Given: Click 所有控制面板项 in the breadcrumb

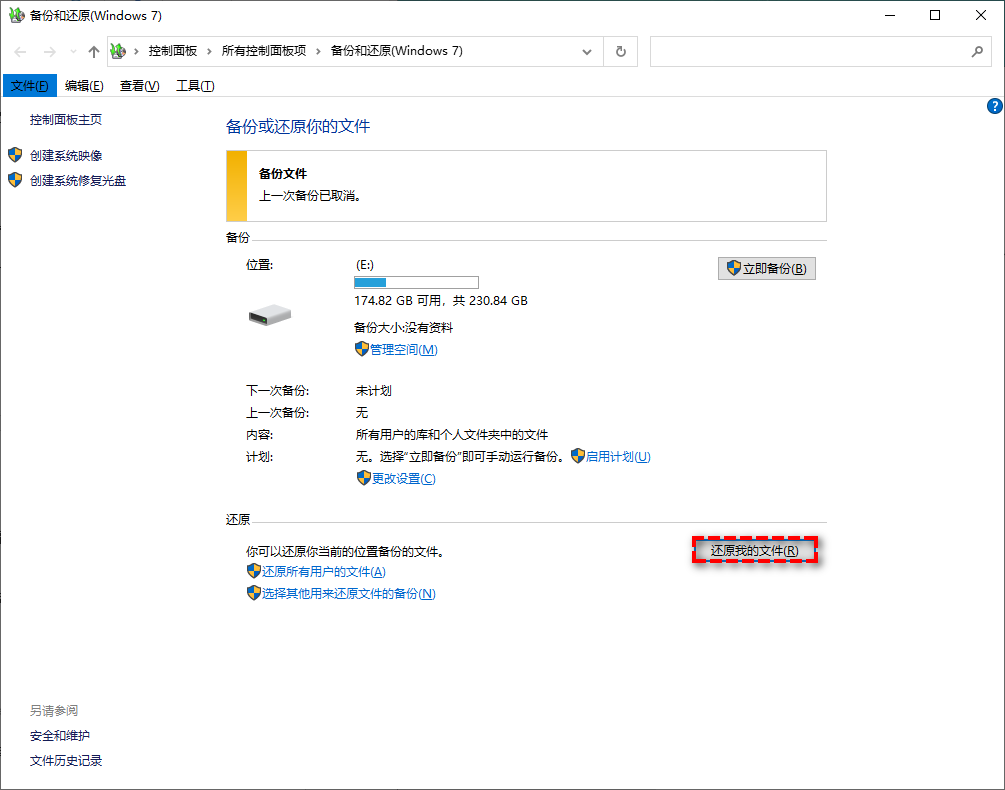Looking at the screenshot, I should point(263,51).
